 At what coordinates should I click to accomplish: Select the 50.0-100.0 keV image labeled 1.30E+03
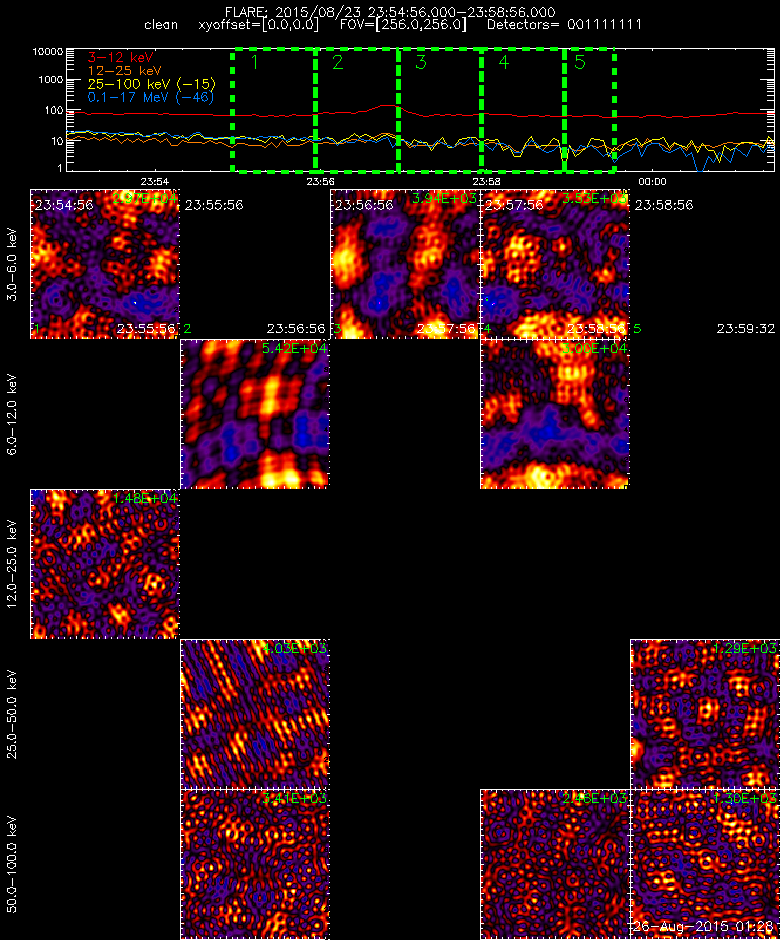coord(705,864)
